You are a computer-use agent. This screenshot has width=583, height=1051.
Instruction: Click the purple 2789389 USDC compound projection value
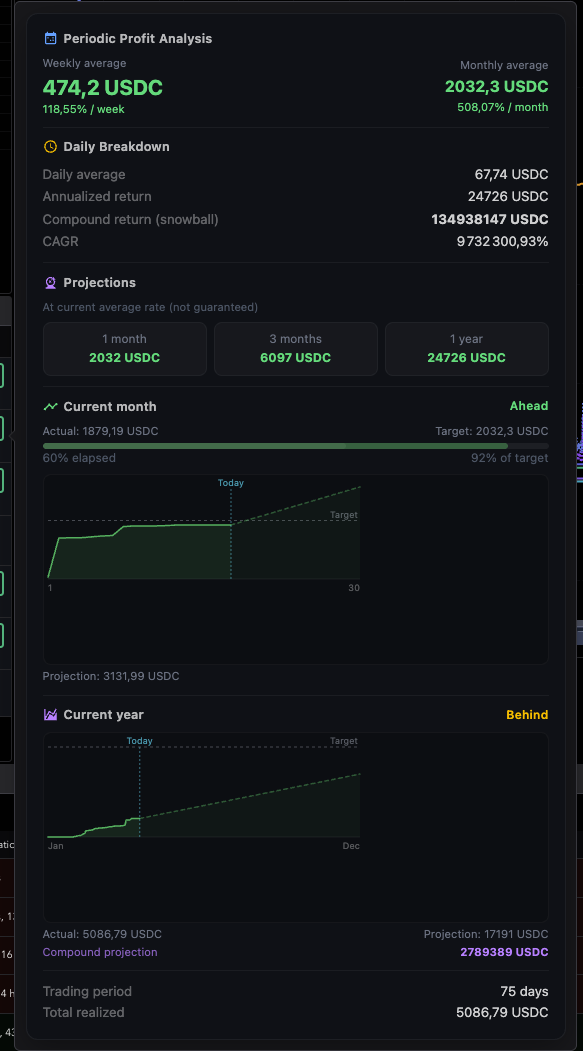504,952
